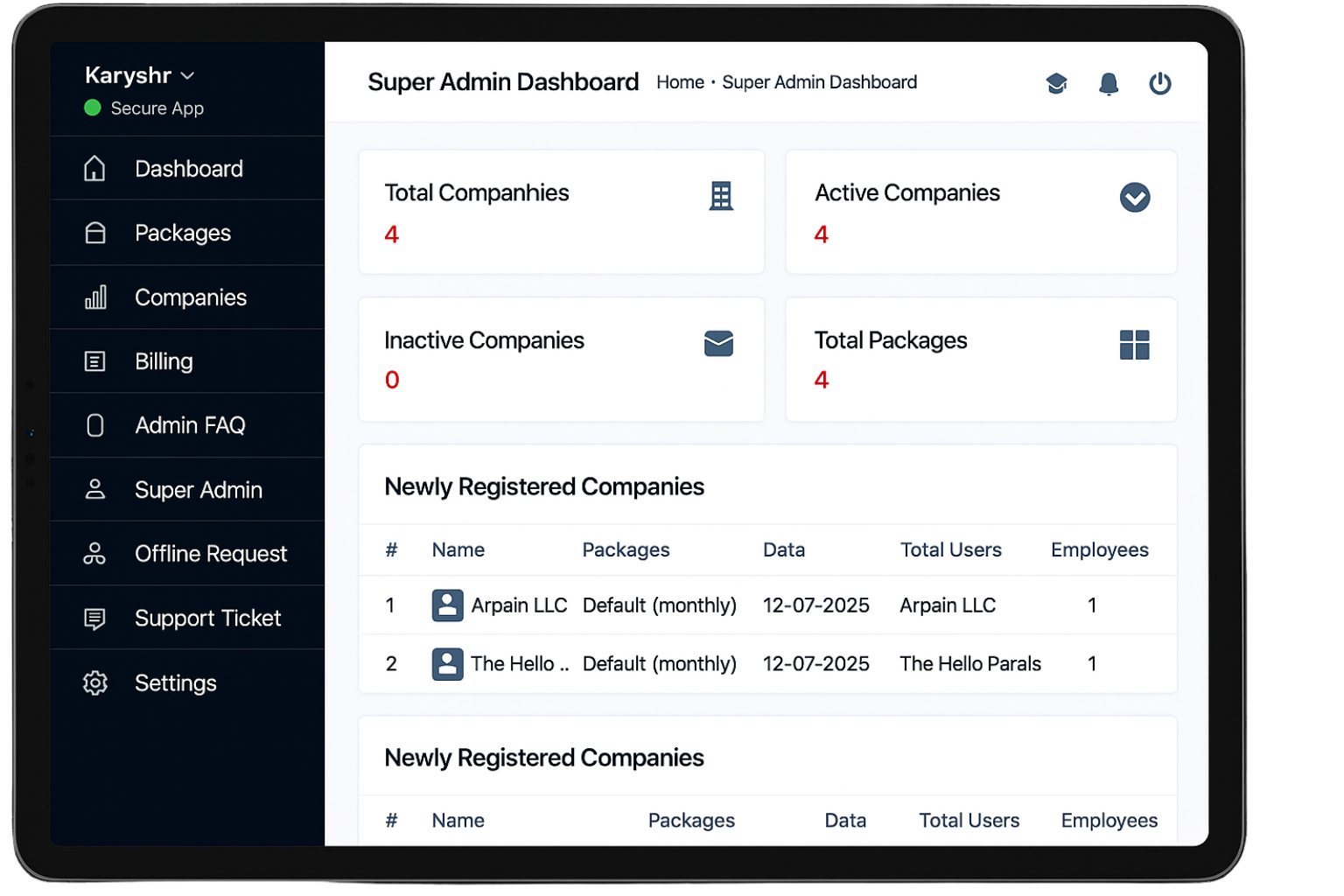Image resolution: width=1344 pixels, height=896 pixels.
Task: Click The Hello company avatar icon
Action: [x=447, y=664]
